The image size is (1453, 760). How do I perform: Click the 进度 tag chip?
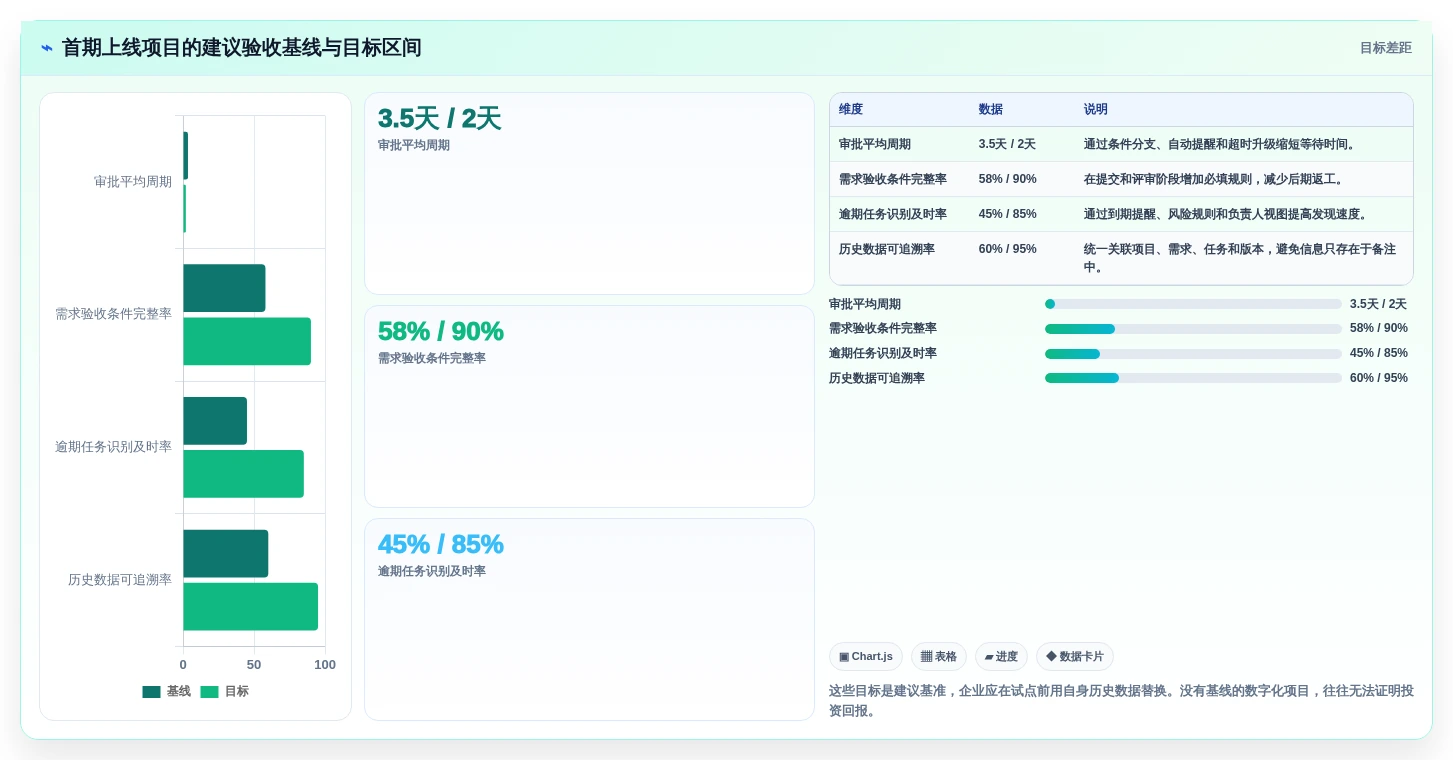click(x=1001, y=657)
